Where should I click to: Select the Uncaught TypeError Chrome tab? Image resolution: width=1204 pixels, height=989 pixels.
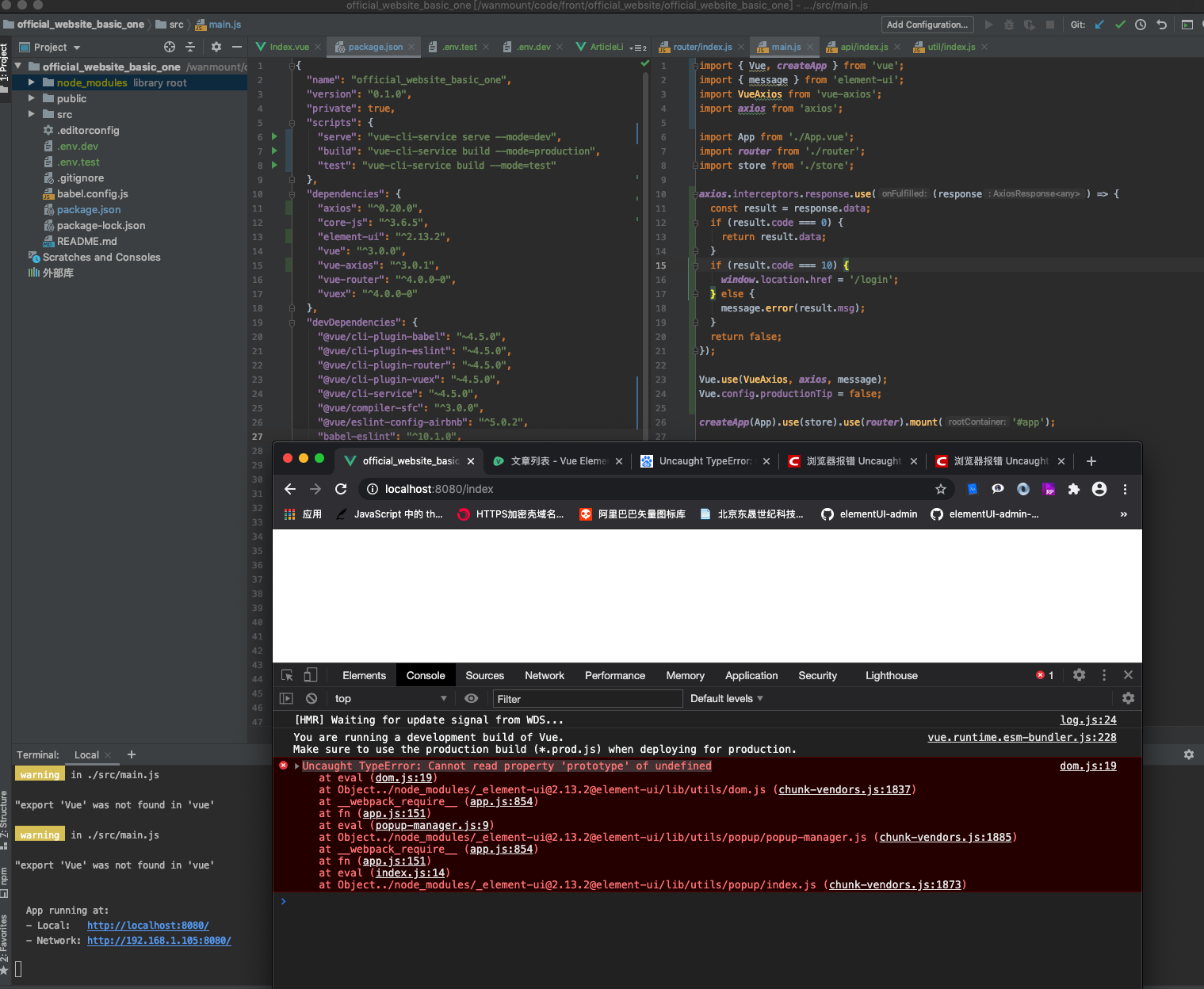(705, 460)
